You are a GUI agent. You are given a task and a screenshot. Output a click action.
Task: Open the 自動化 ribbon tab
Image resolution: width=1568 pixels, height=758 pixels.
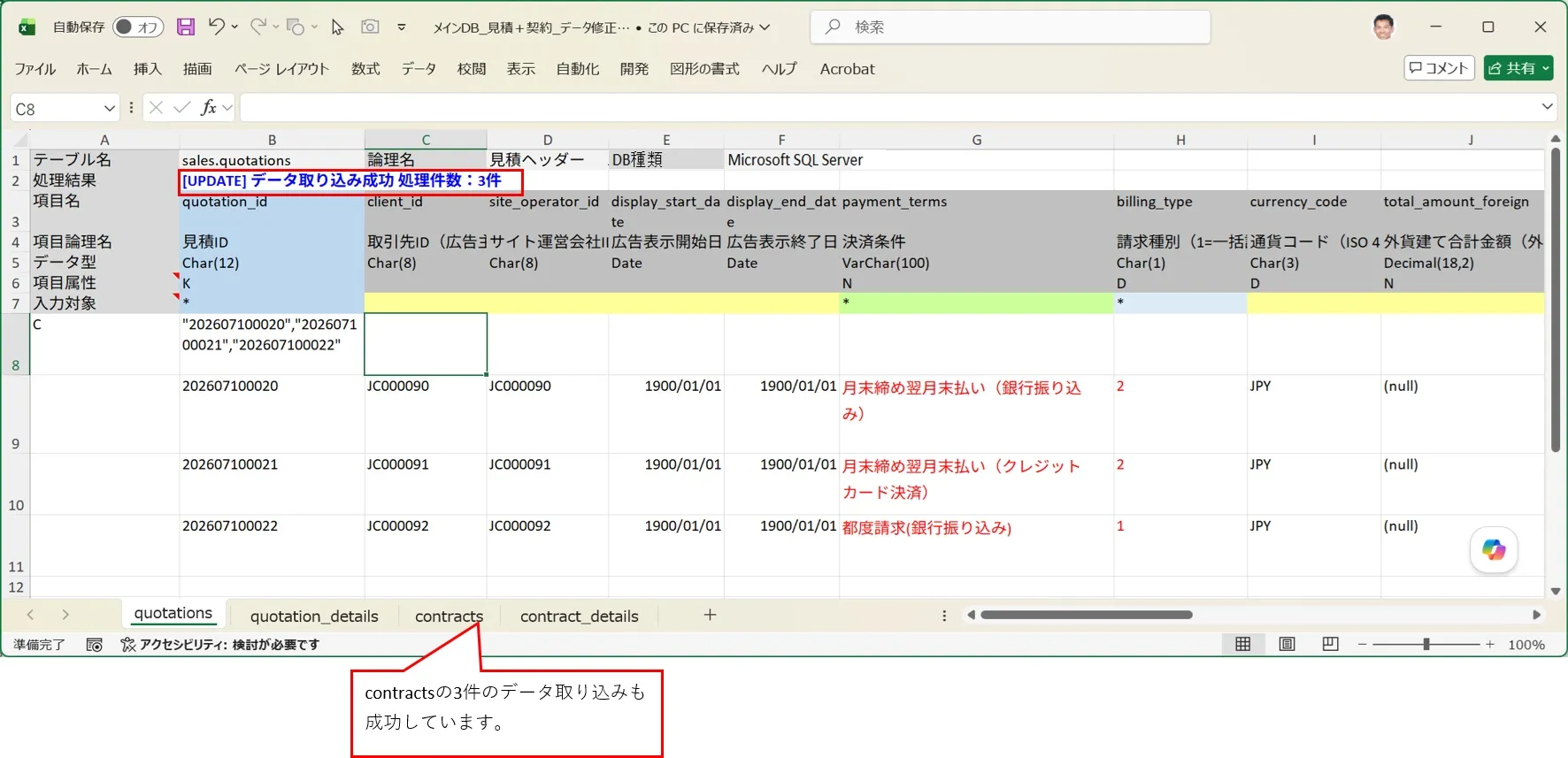tap(578, 69)
